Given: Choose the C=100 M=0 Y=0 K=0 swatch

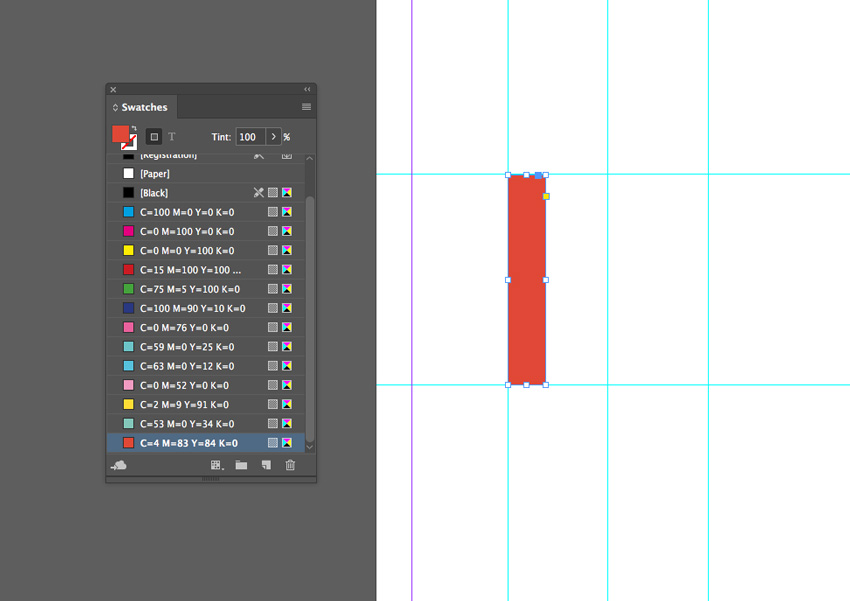Looking at the screenshot, I should (187, 212).
